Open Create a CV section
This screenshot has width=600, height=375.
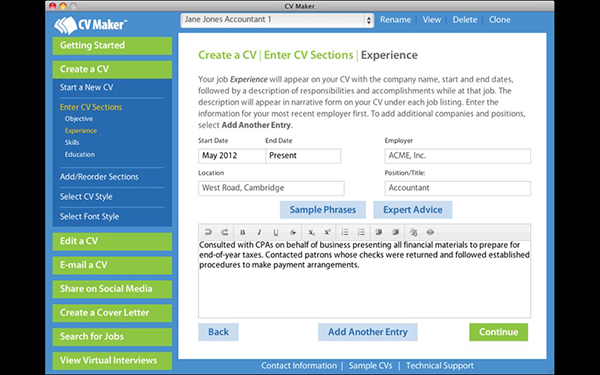tap(112, 69)
